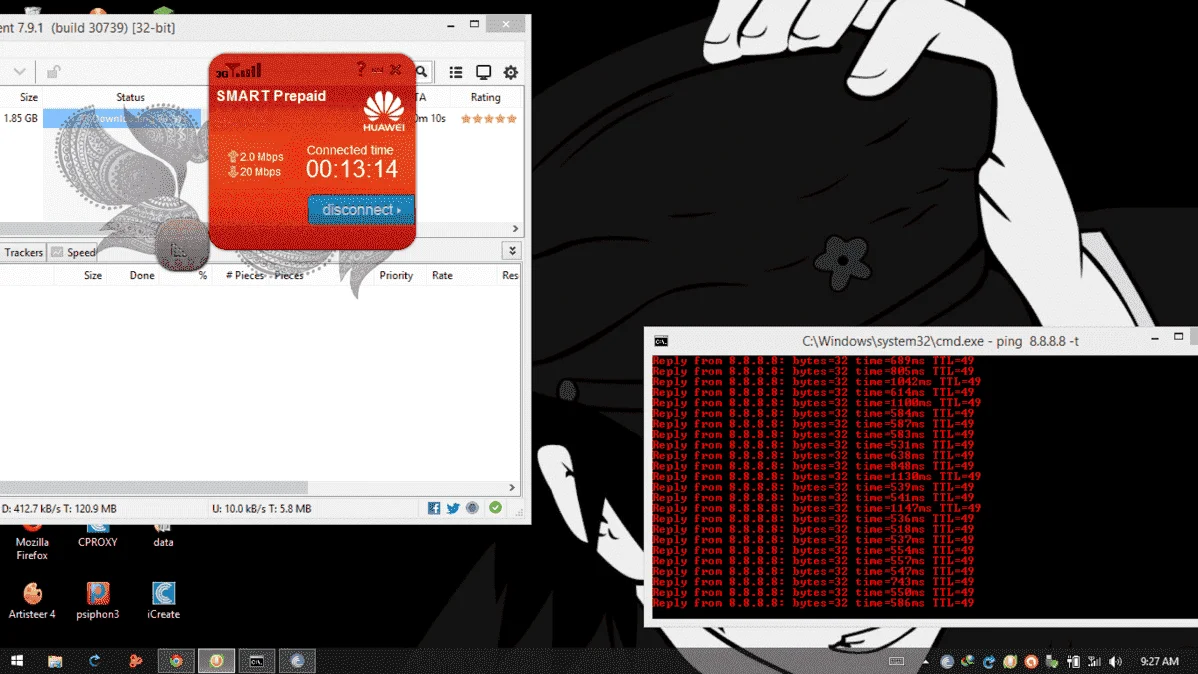Switch to Chrome in the taskbar

[x=176, y=661]
